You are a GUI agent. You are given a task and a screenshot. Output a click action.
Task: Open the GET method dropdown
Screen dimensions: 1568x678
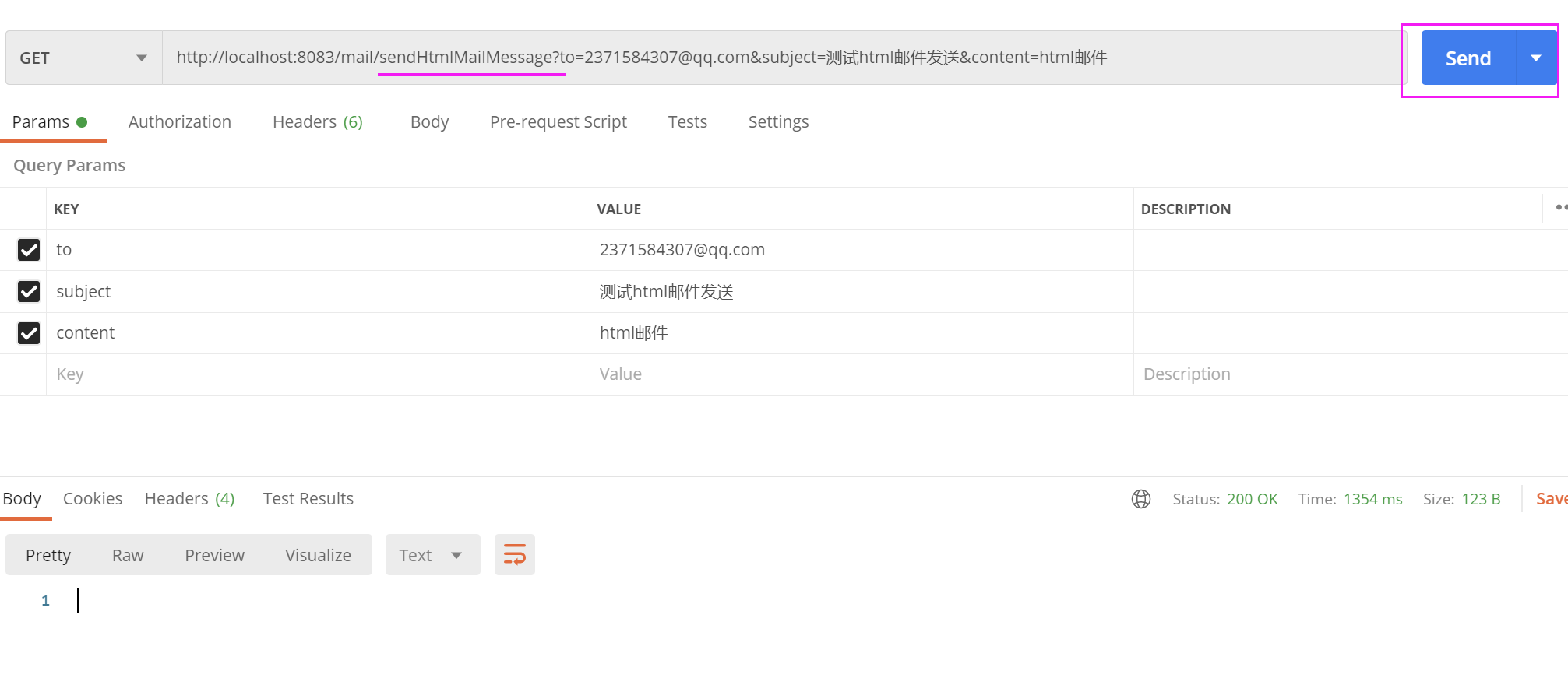click(x=83, y=58)
